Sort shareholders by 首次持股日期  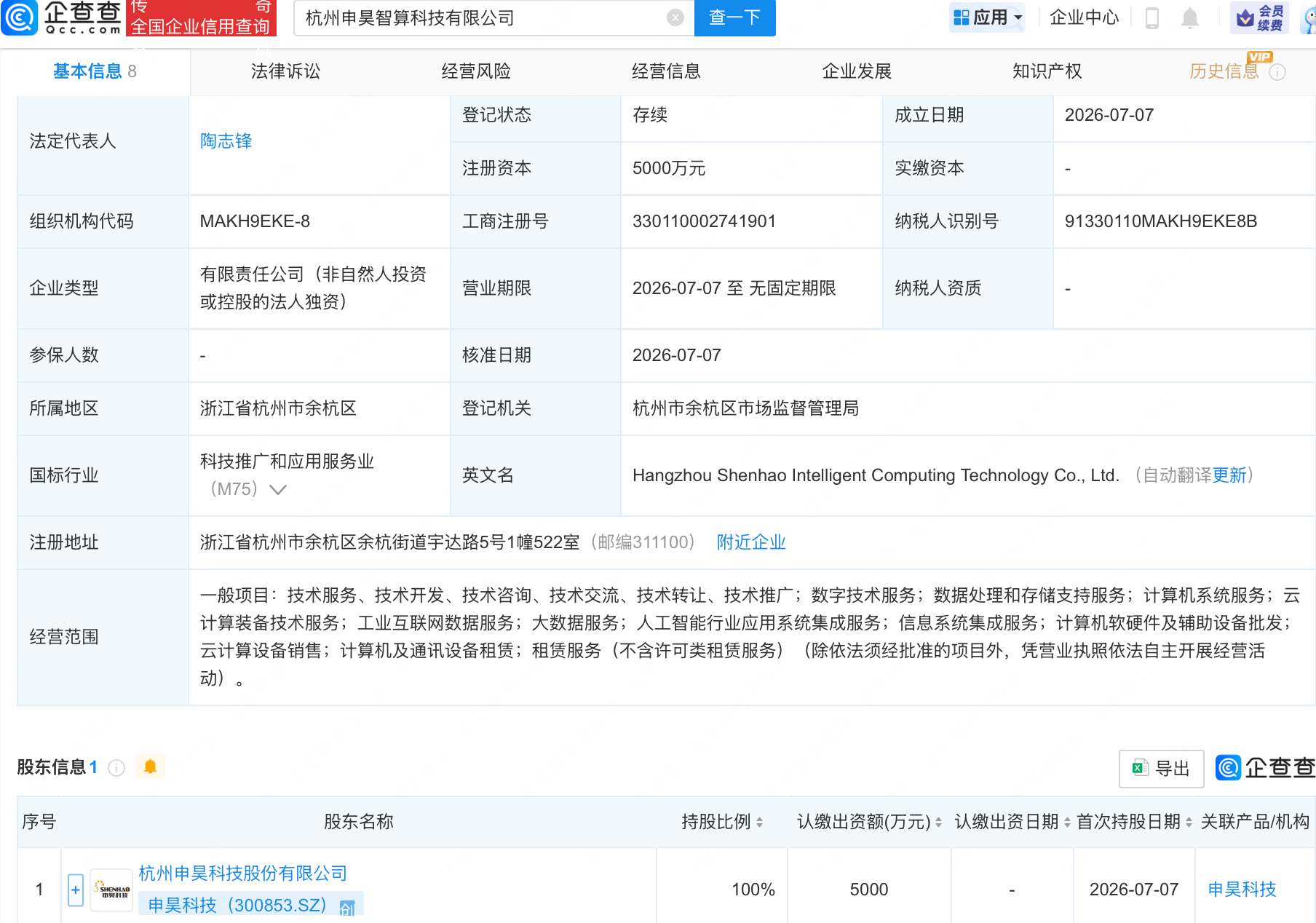pyautogui.click(x=1189, y=823)
